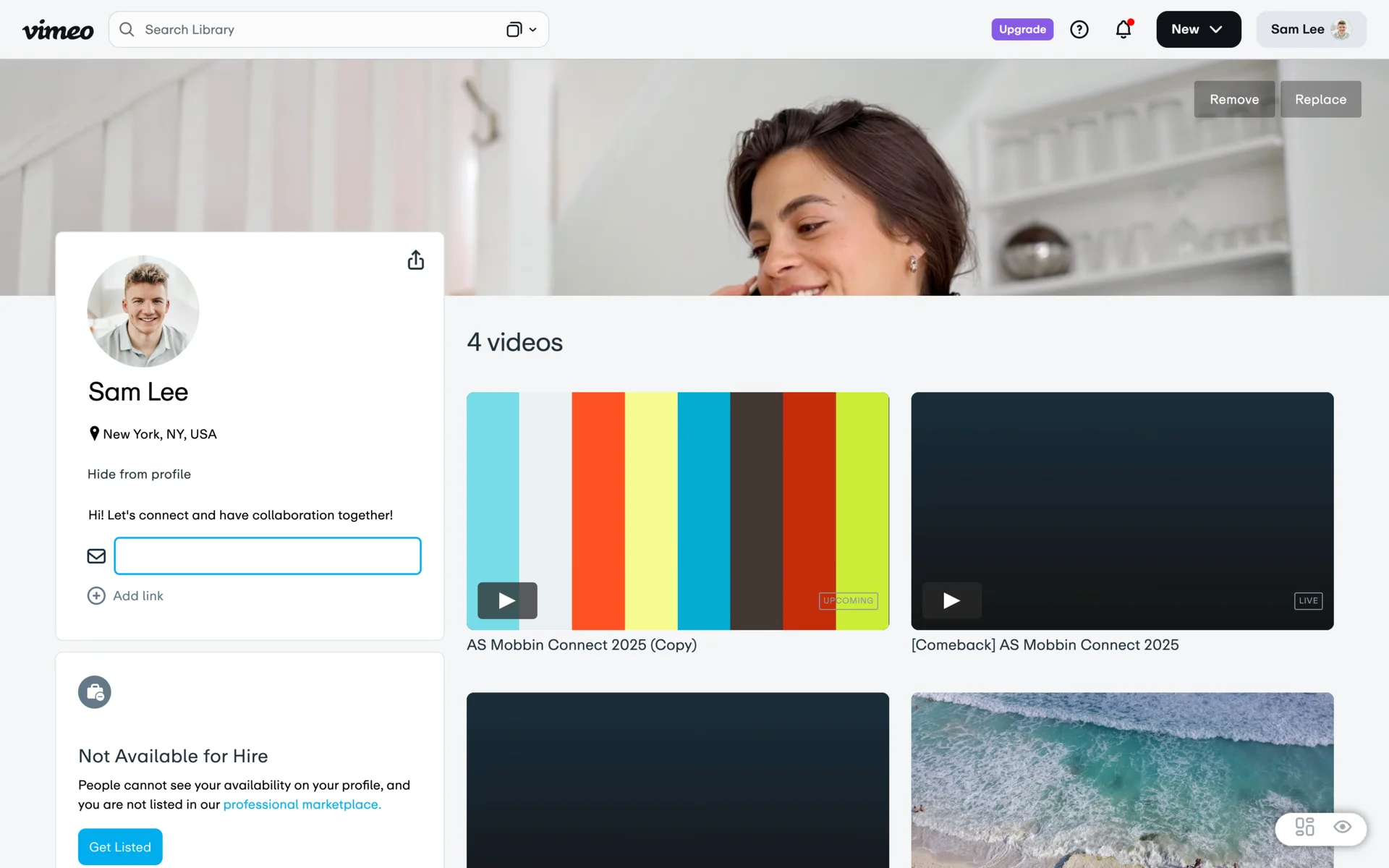
Task: Click Hide from profile
Action: (x=139, y=474)
